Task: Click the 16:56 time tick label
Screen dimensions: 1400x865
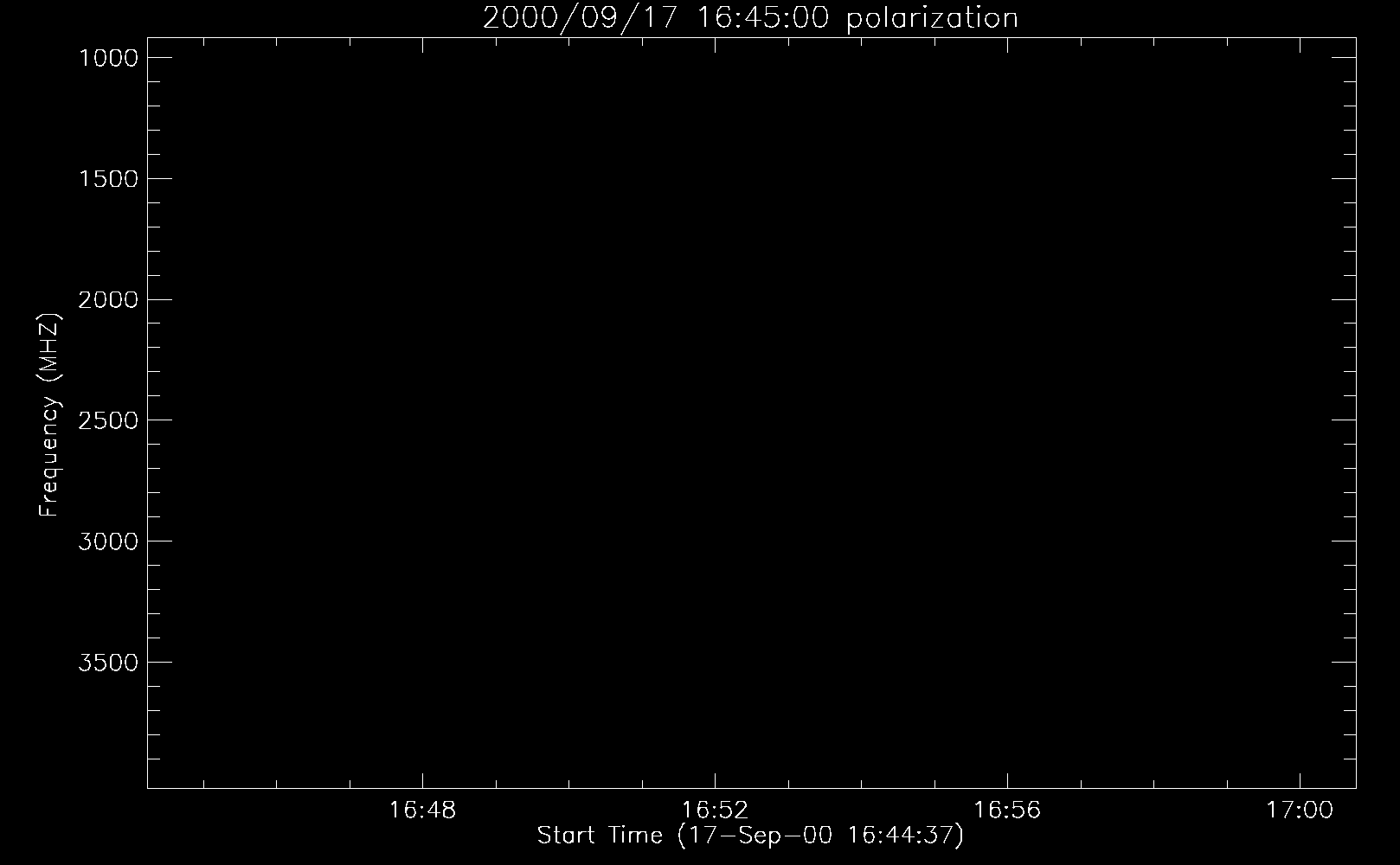Action: (x=1007, y=811)
